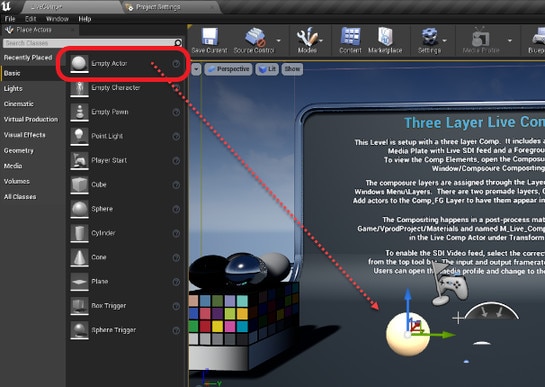Expand the Media Profile dropdown arrow
Screen dimensions: 545x387
click(510, 41)
